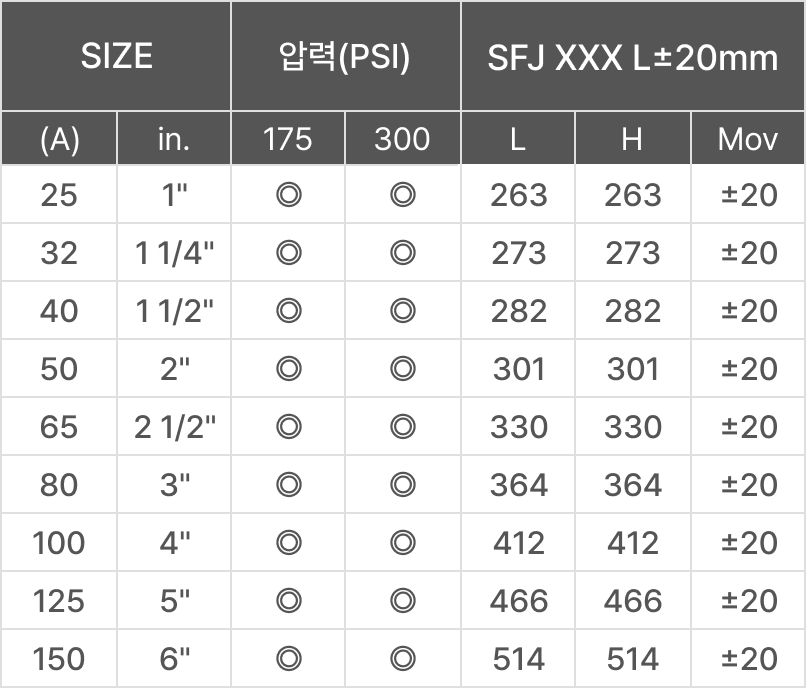The height and width of the screenshot is (688, 806).
Task: Select the (A) subheader cell
Action: click(x=59, y=138)
